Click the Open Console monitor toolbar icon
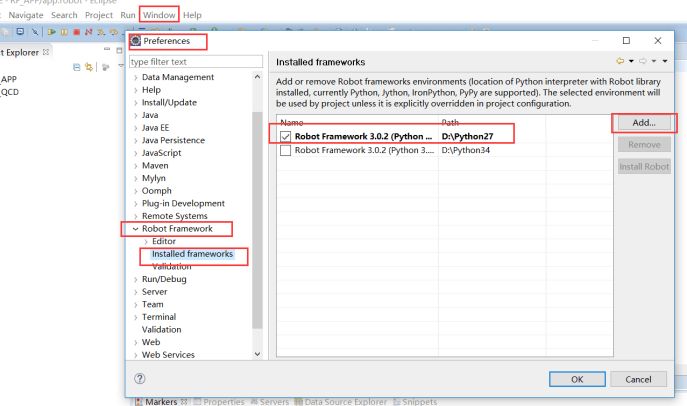 point(20,32)
